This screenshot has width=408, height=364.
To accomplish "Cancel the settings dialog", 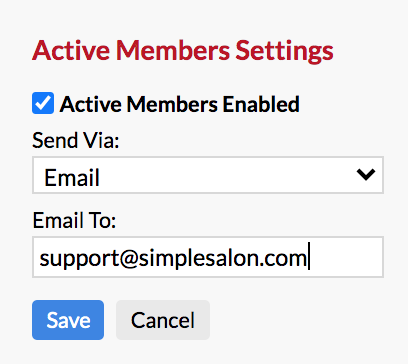I will pyautogui.click(x=163, y=320).
